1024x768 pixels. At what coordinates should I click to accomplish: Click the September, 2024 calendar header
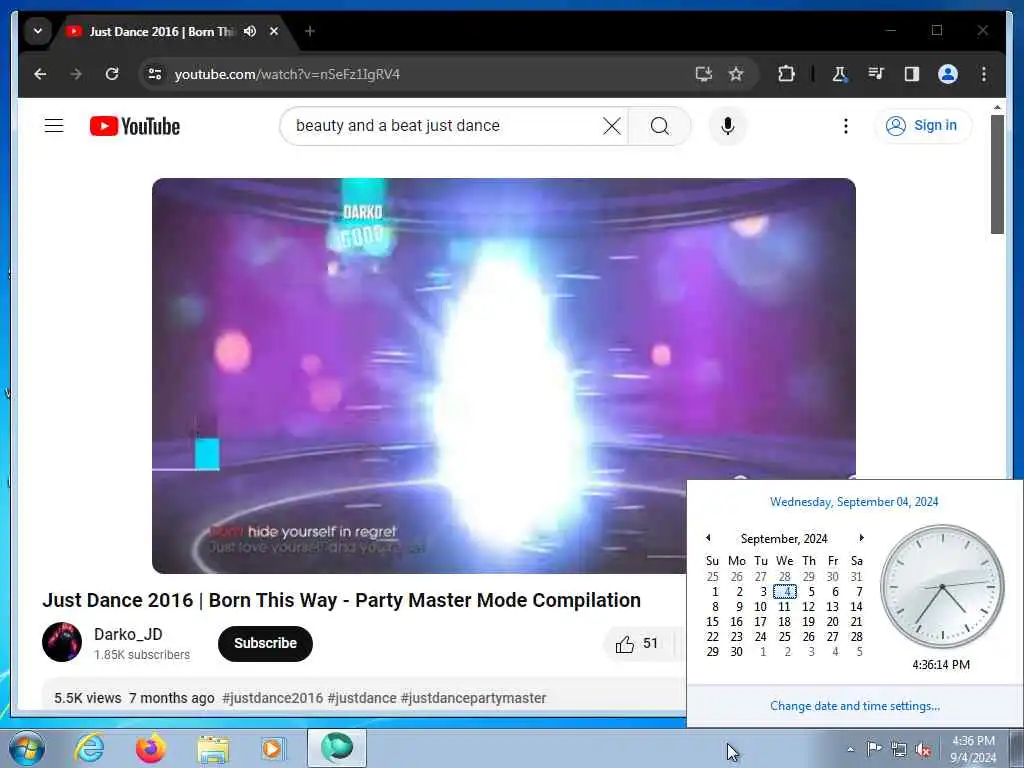[784, 538]
